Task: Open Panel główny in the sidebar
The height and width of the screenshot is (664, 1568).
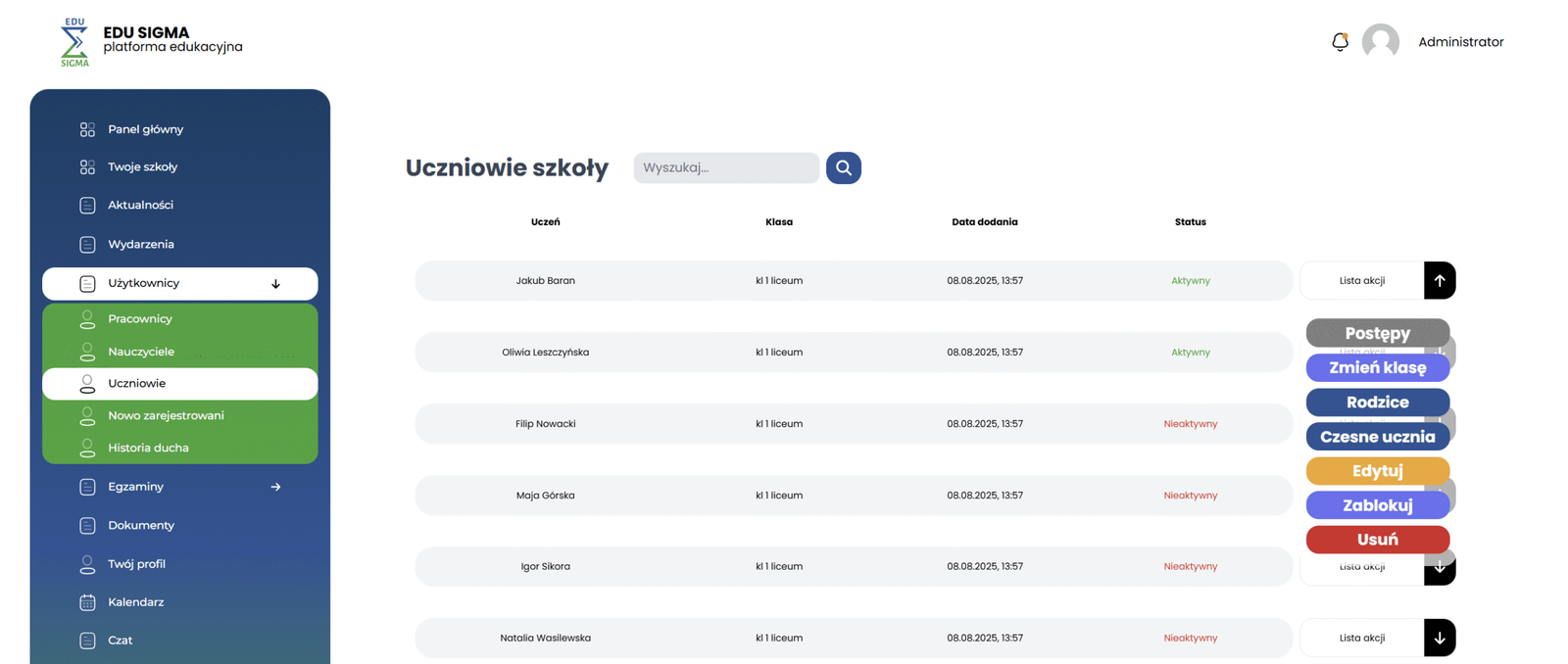Action: pos(145,129)
